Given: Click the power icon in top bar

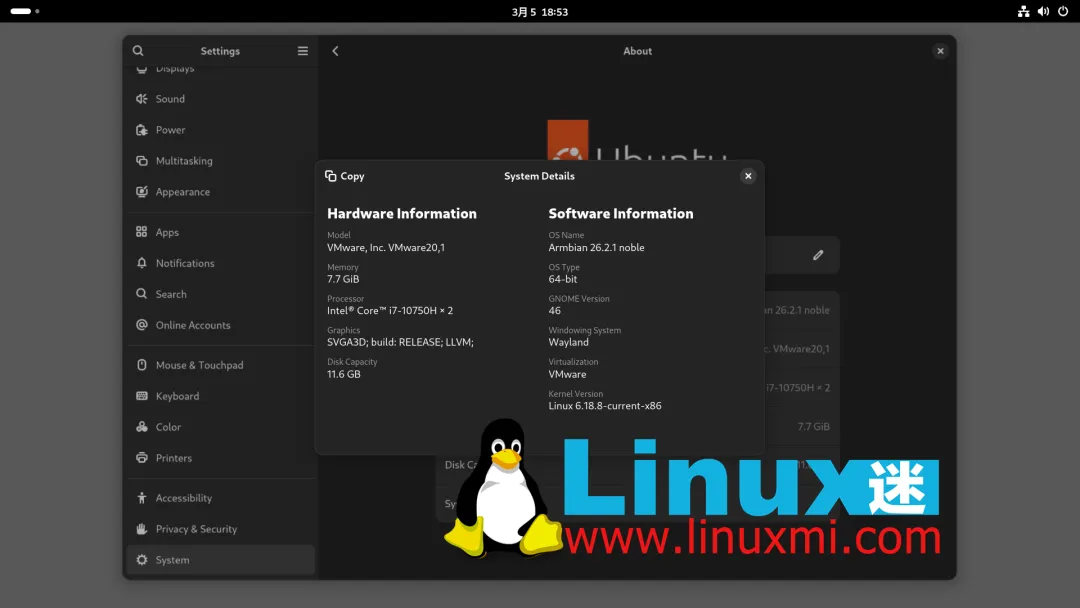Looking at the screenshot, I should [1063, 12].
